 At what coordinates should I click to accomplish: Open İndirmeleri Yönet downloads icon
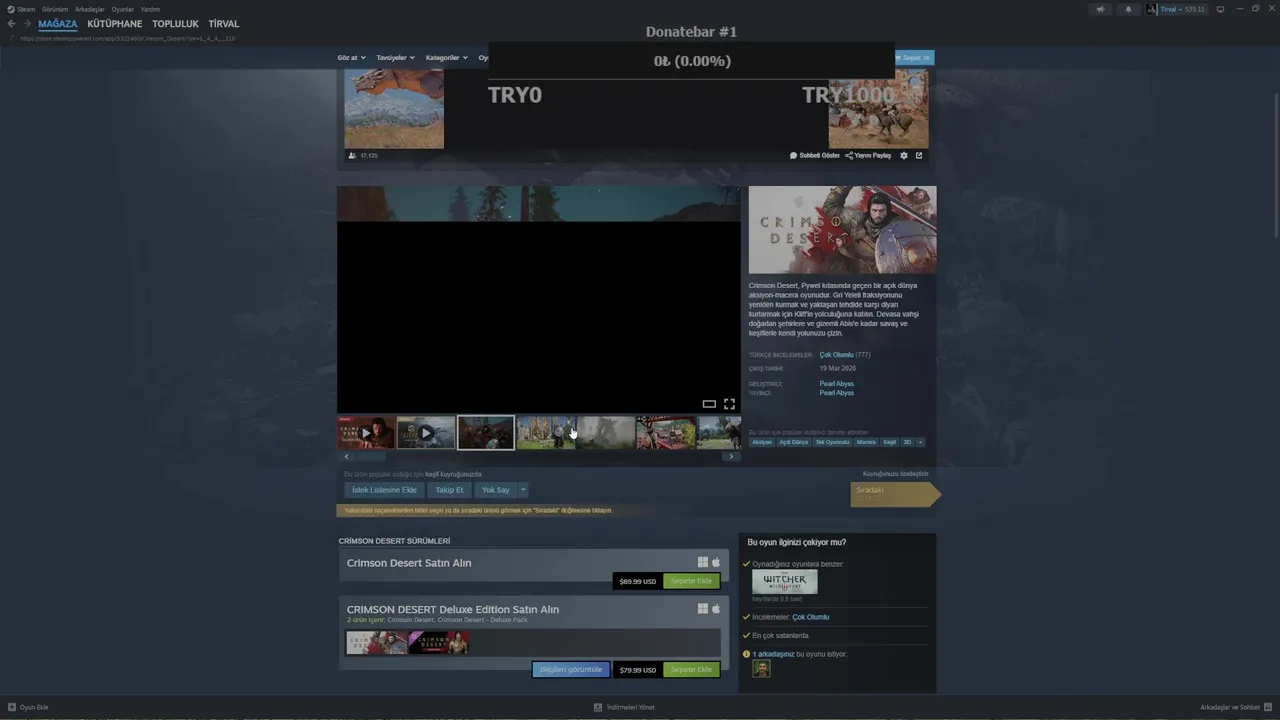pos(598,707)
